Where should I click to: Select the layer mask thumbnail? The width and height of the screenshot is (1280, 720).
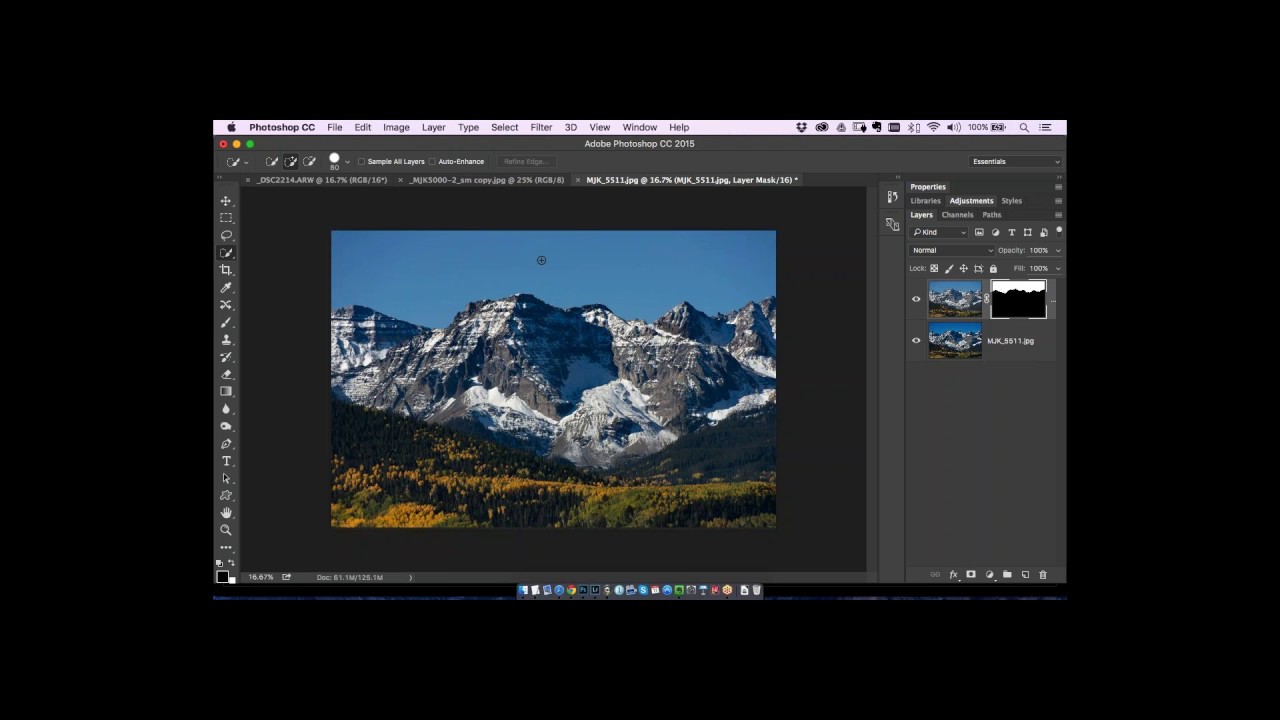point(1018,299)
